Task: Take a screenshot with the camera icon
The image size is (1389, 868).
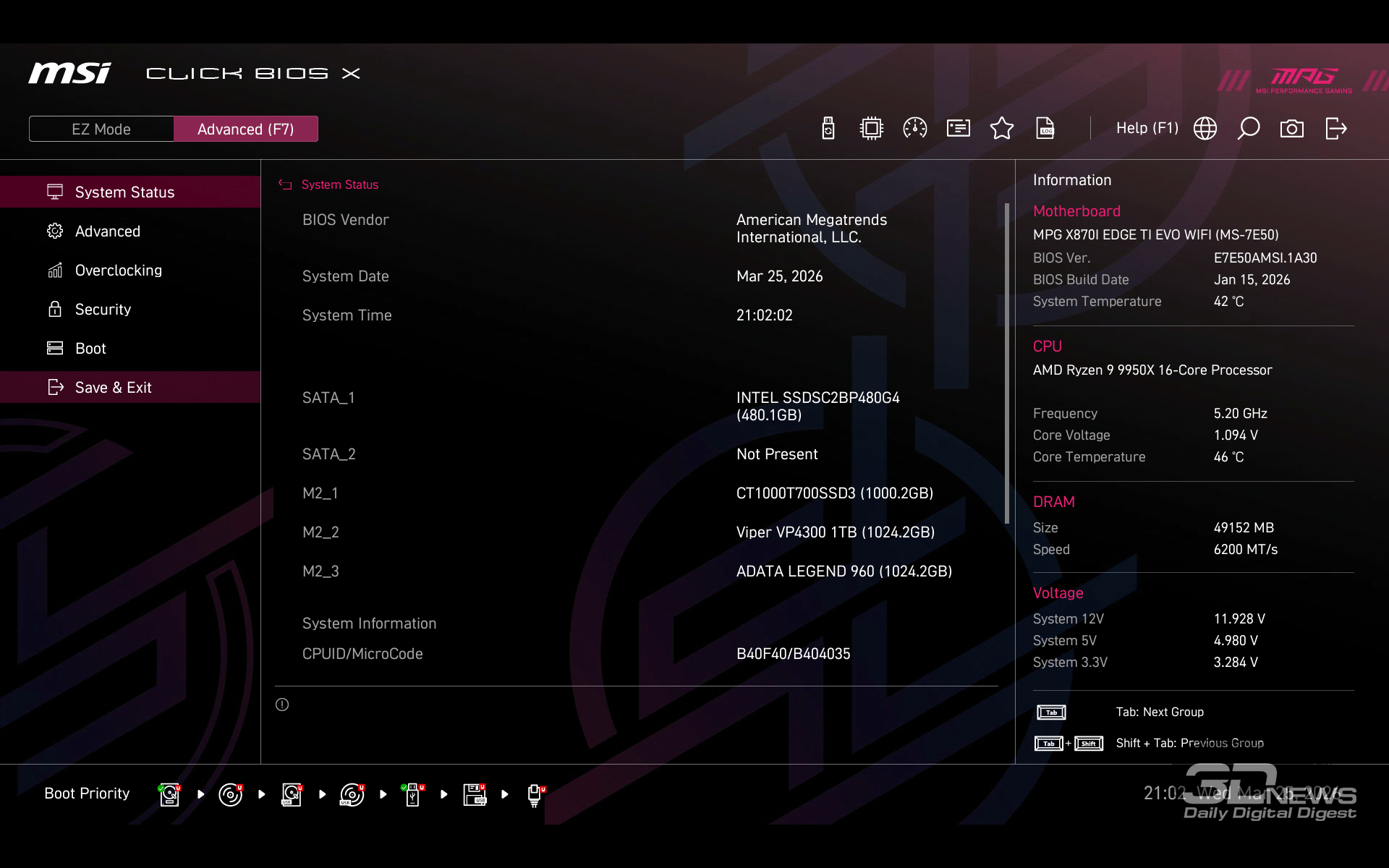Action: coord(1292,129)
